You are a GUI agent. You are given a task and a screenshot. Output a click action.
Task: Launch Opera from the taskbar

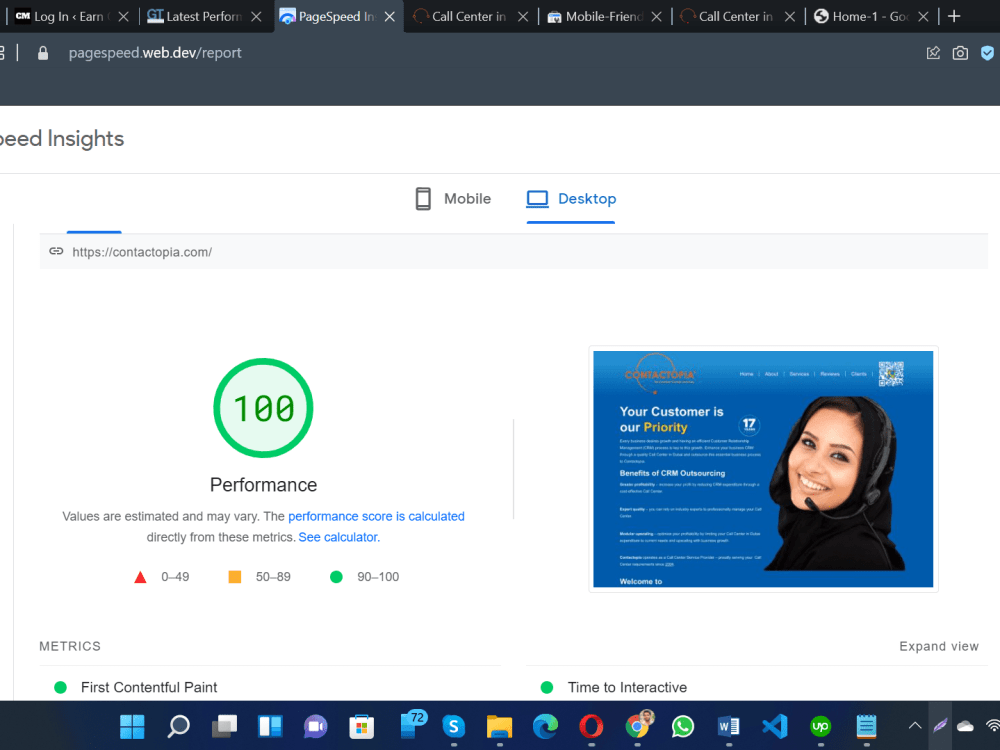click(591, 726)
